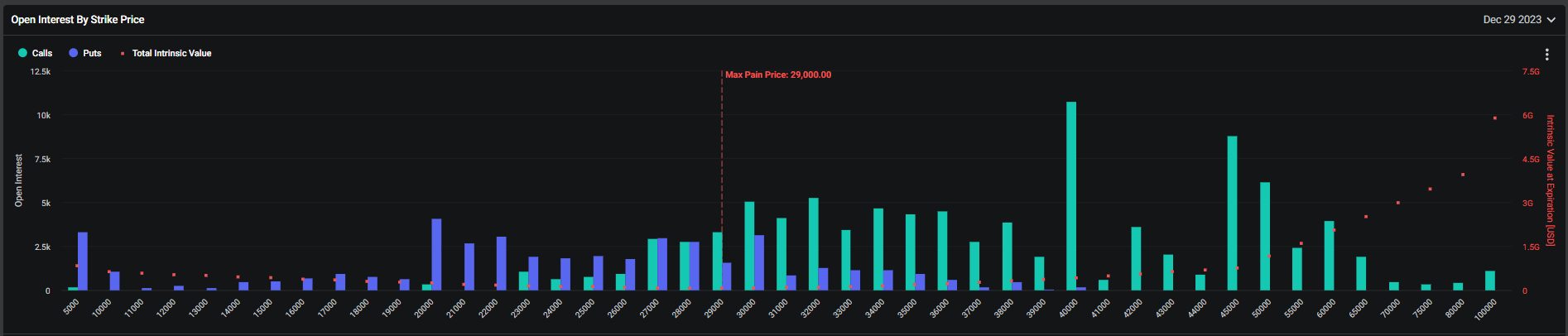Viewport: 1568px width, 336px height.
Task: Click the blue Puts legend circle
Action: 74,53
